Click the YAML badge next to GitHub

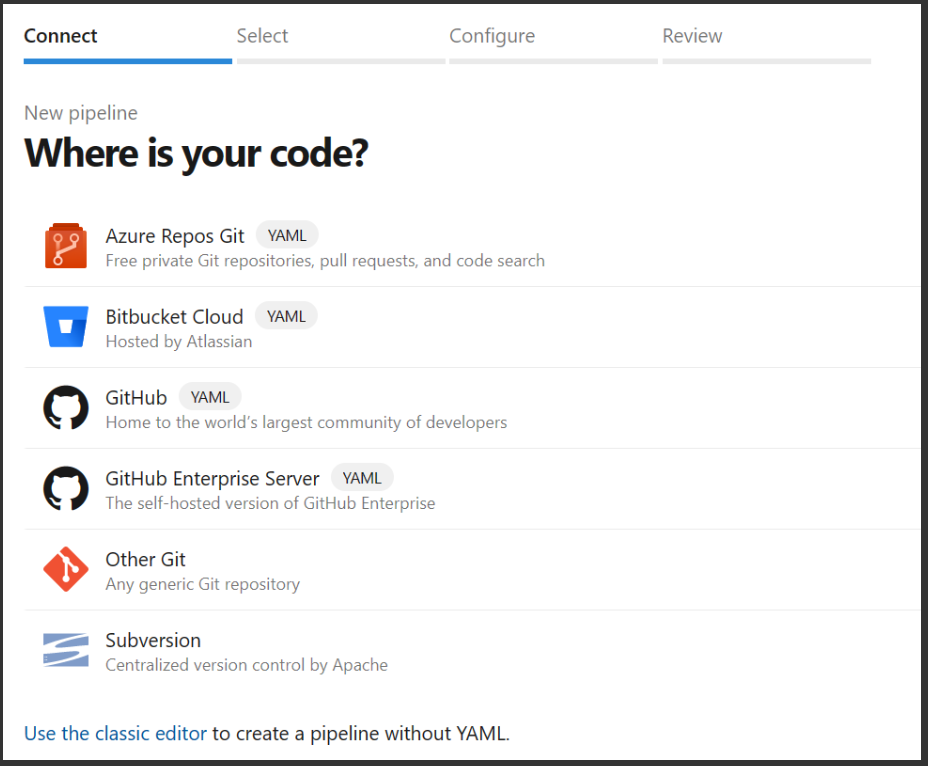(x=210, y=397)
